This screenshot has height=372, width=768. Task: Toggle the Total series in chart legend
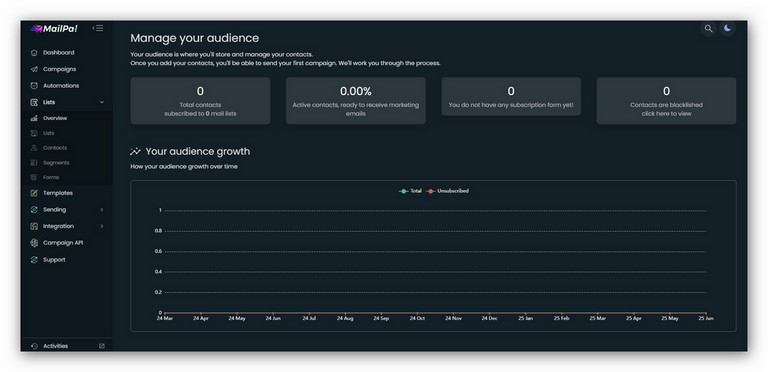(410, 191)
